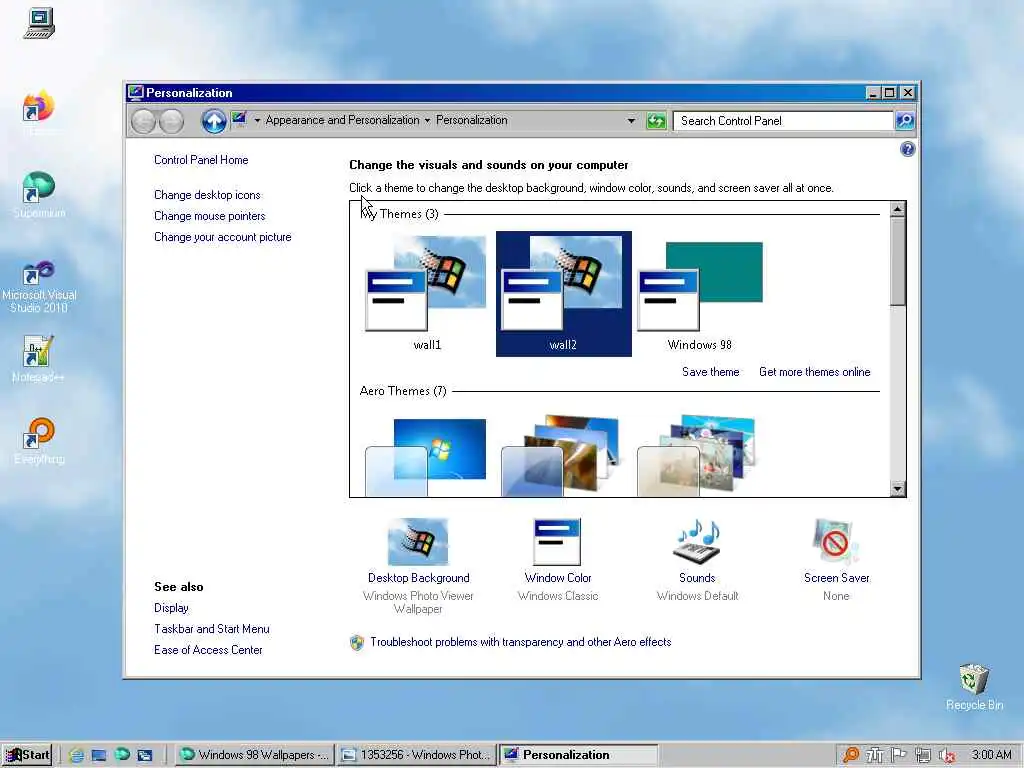Open the address bar history dropdown
1024x768 pixels.
[631, 121]
